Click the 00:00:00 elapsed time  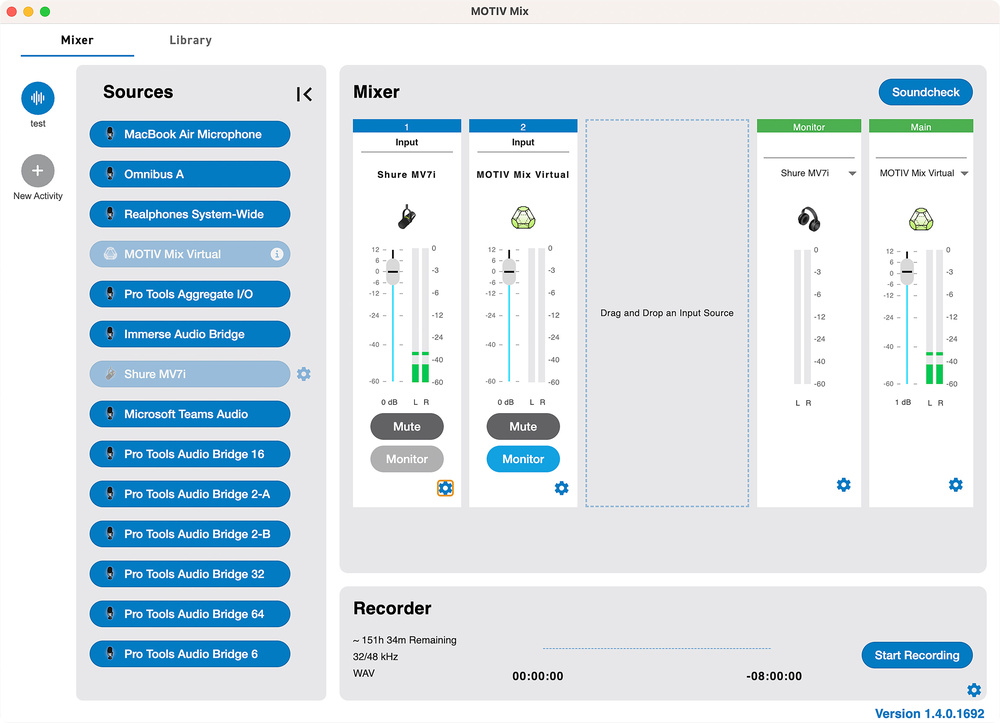tap(538, 676)
